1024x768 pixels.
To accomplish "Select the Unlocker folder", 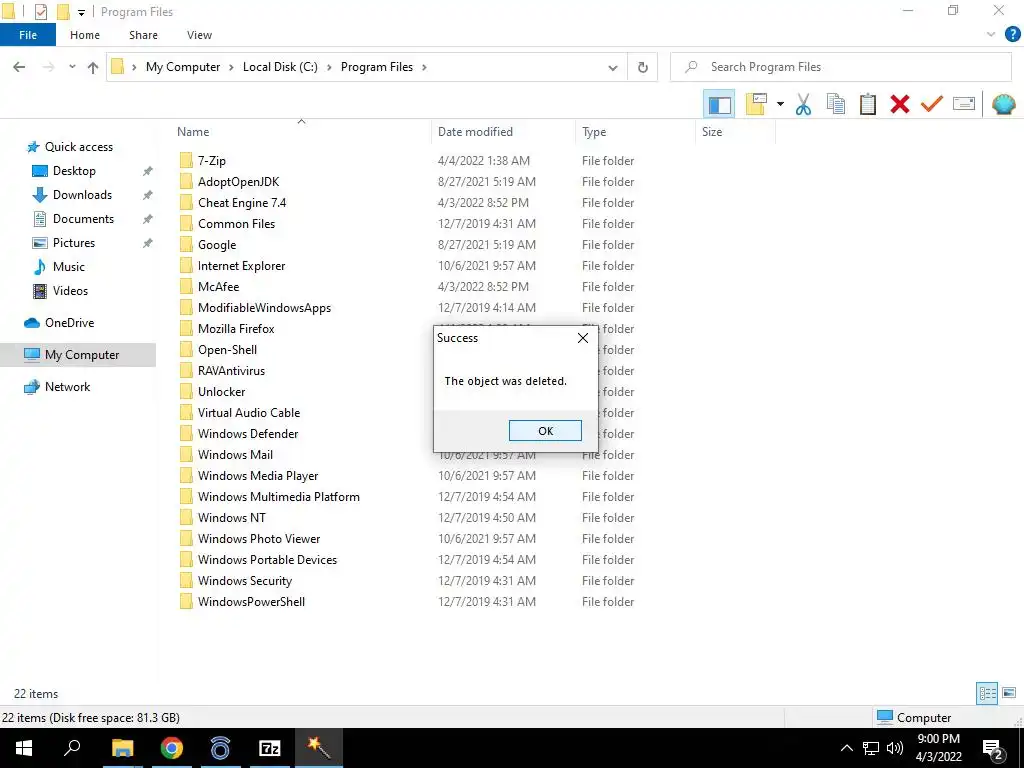I will pyautogui.click(x=221, y=392).
